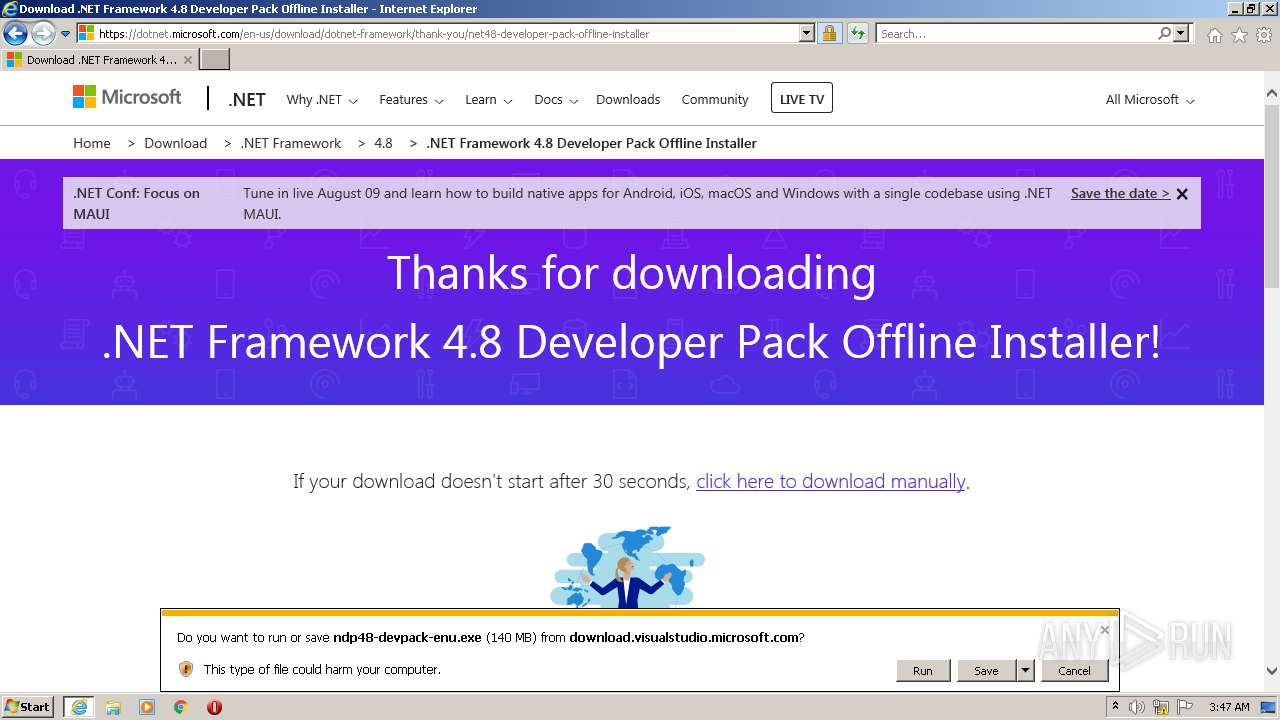The height and width of the screenshot is (720, 1280).
Task: Open the search provider dropdown arrow
Action: pos(1182,33)
